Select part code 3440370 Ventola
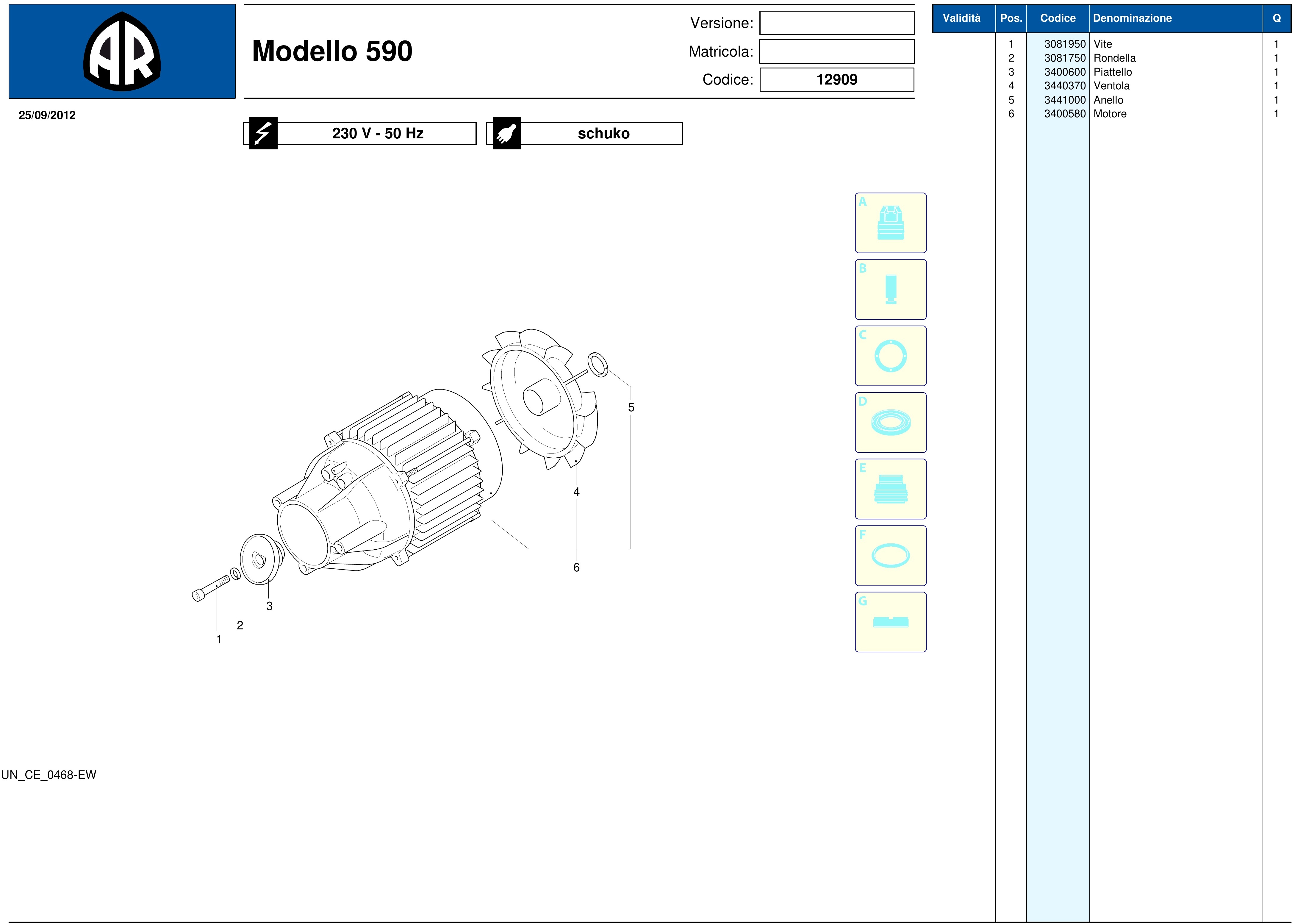The height and width of the screenshot is (924, 1295). pyautogui.click(x=1065, y=86)
